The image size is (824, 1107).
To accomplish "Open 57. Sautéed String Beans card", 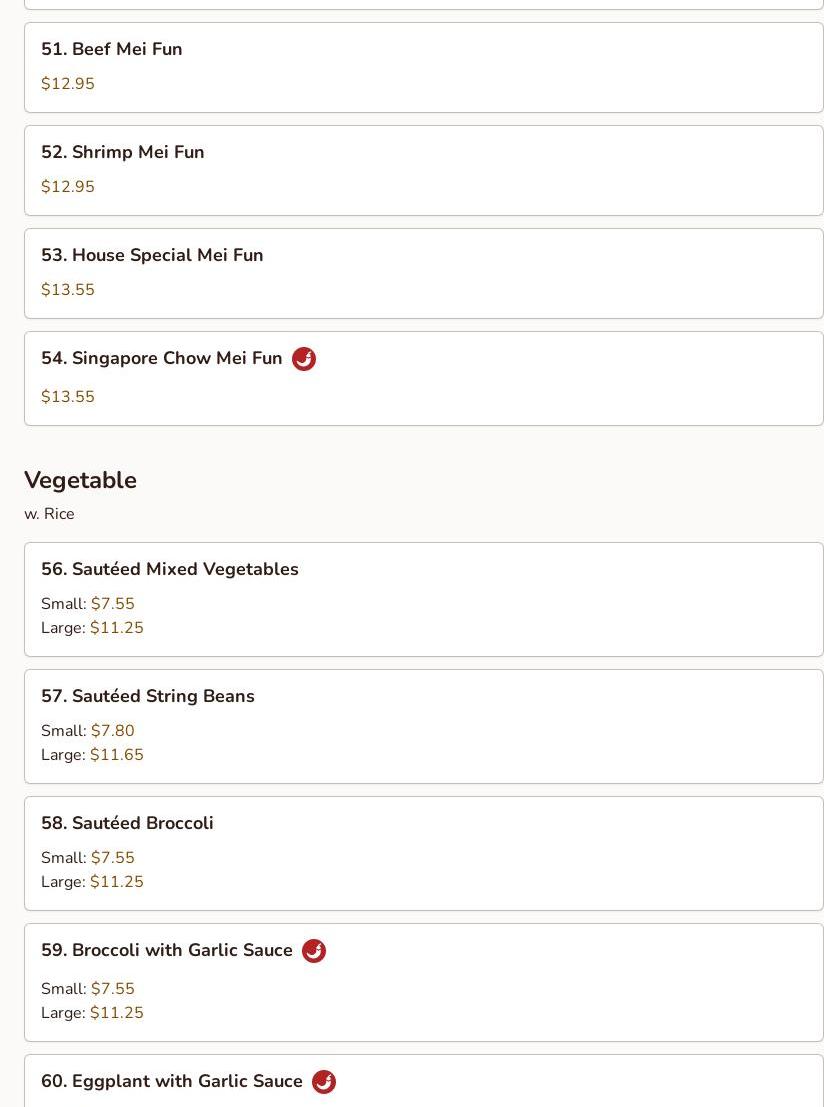I will click(424, 726).
